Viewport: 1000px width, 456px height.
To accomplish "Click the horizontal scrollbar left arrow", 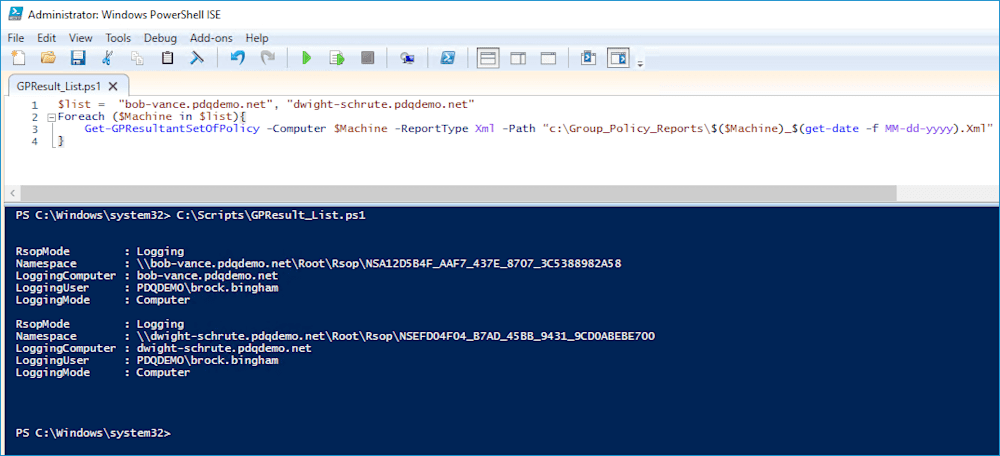I will [x=12, y=193].
